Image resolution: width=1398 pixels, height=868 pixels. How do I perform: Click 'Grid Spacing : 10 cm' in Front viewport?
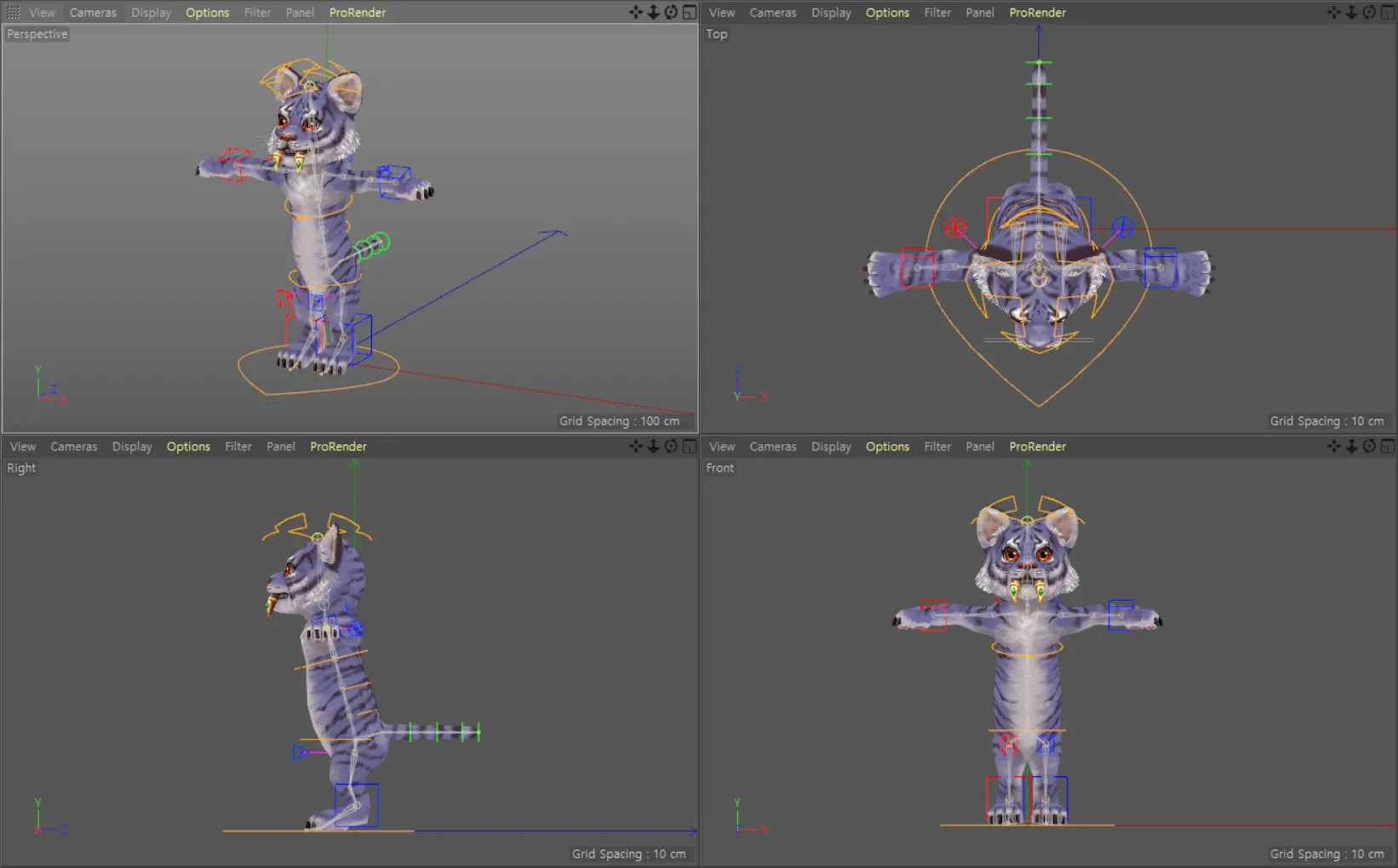click(1327, 854)
